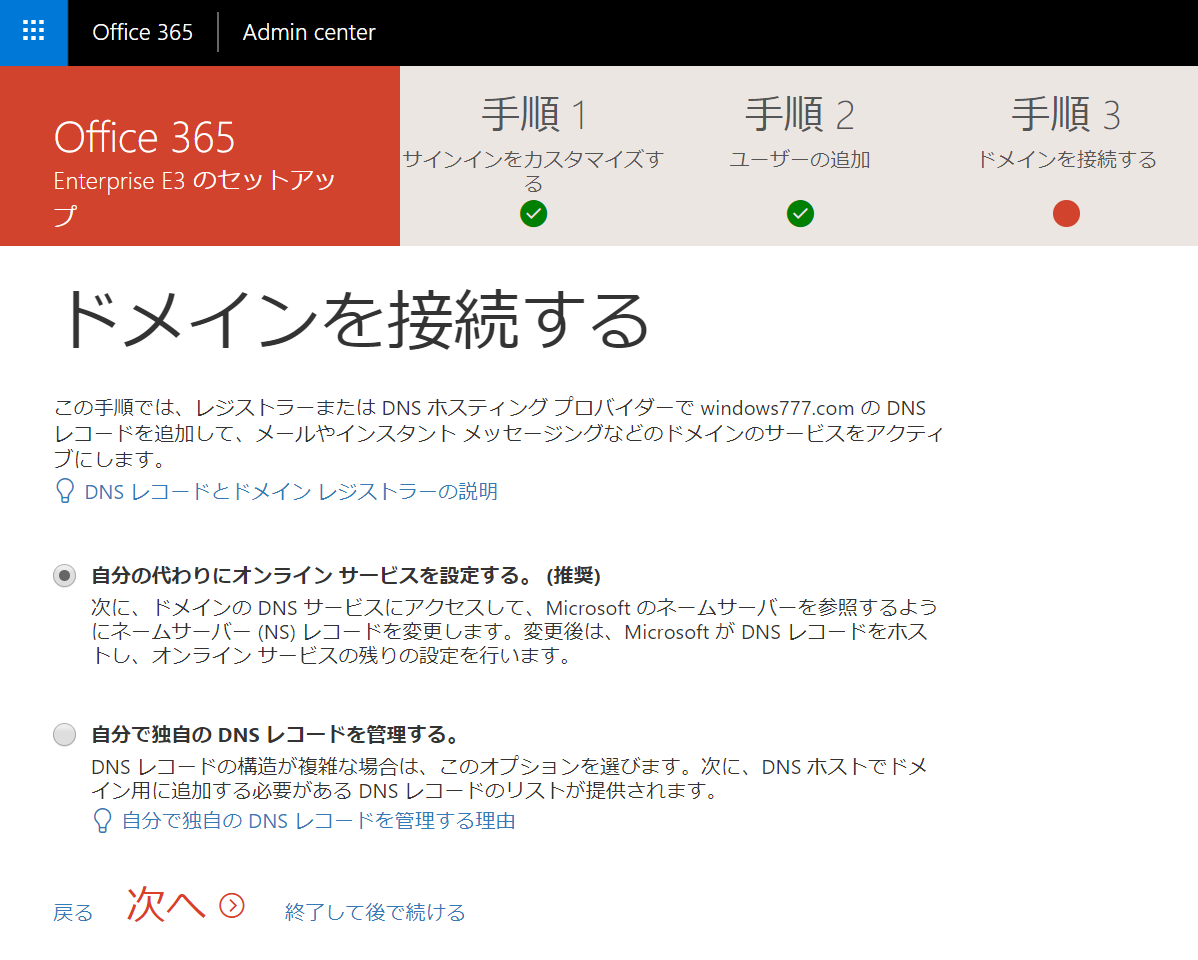Select the 自分の代わりにオンライン サービスを設定する radio button
1198x960 pixels.
tap(64, 575)
